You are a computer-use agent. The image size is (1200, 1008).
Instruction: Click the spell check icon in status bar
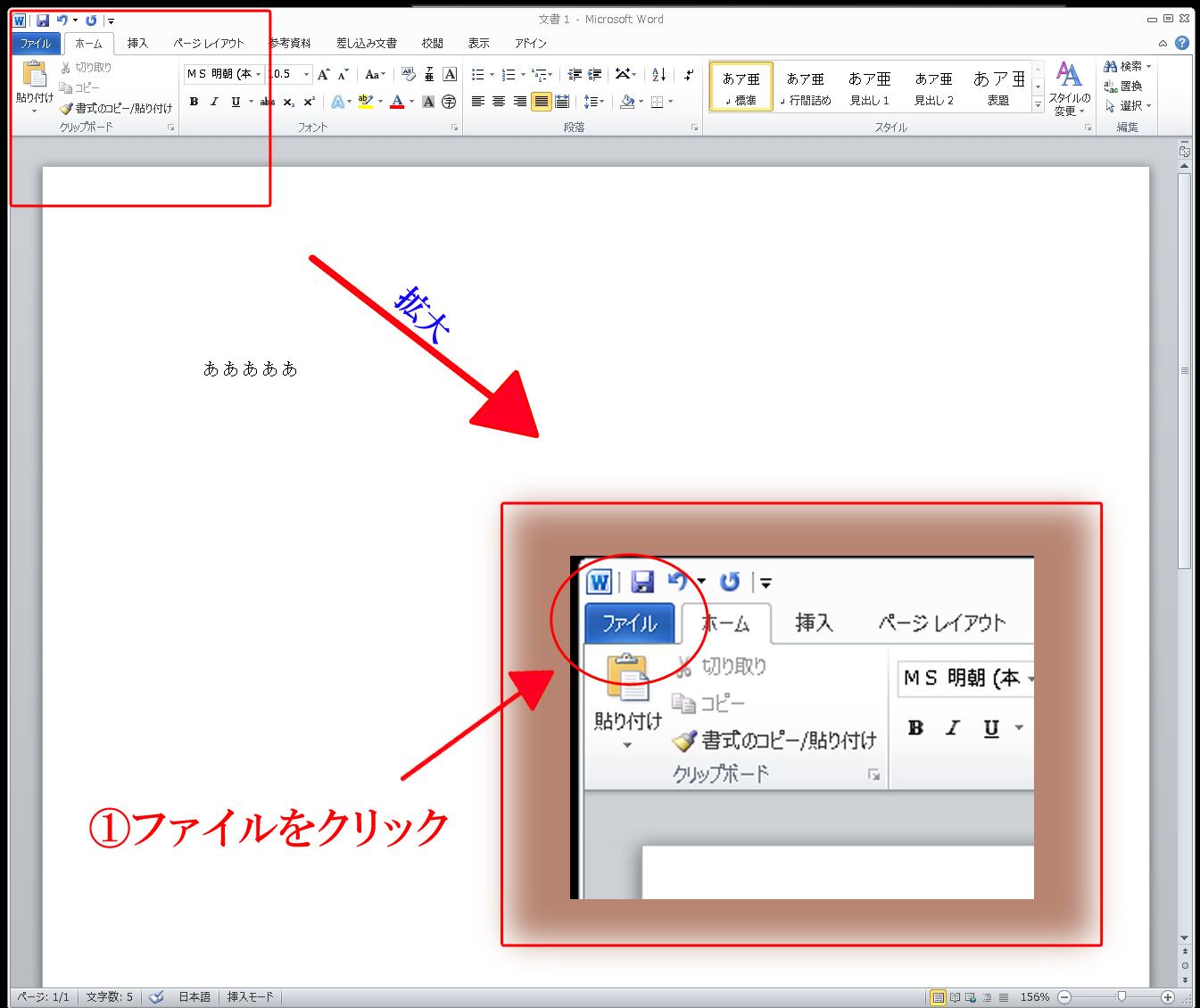click(x=156, y=997)
